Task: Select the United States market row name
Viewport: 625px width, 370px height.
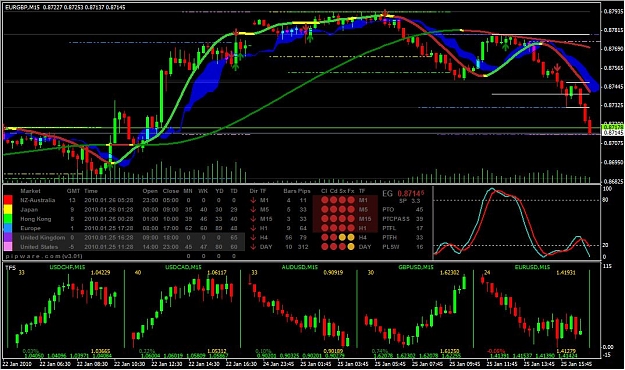Action: (39, 247)
